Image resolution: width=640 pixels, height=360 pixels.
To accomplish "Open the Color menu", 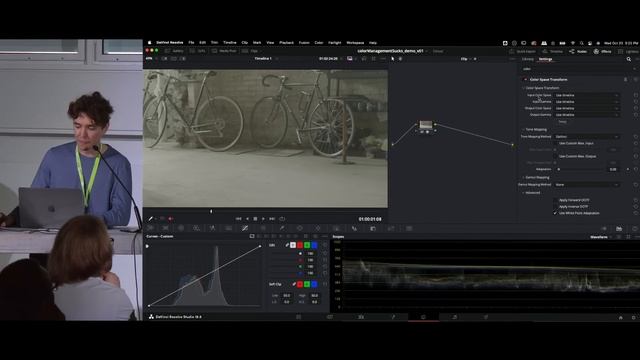I will click(319, 42).
